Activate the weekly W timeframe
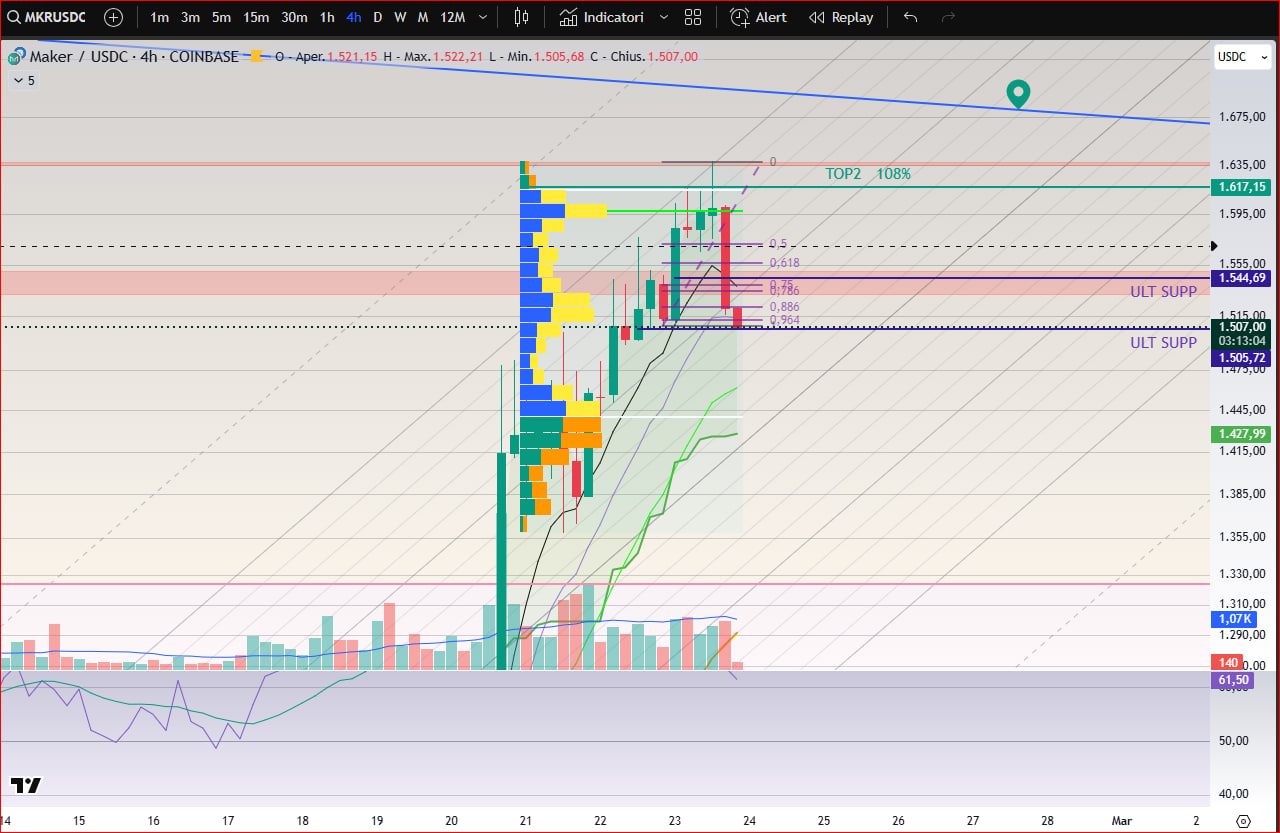The width and height of the screenshot is (1280, 833). pos(400,17)
